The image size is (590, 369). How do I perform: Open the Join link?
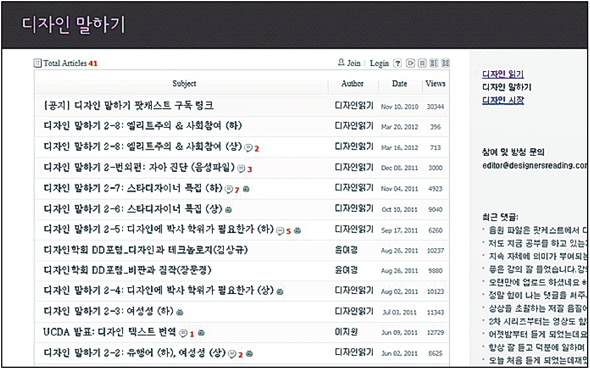pos(353,63)
